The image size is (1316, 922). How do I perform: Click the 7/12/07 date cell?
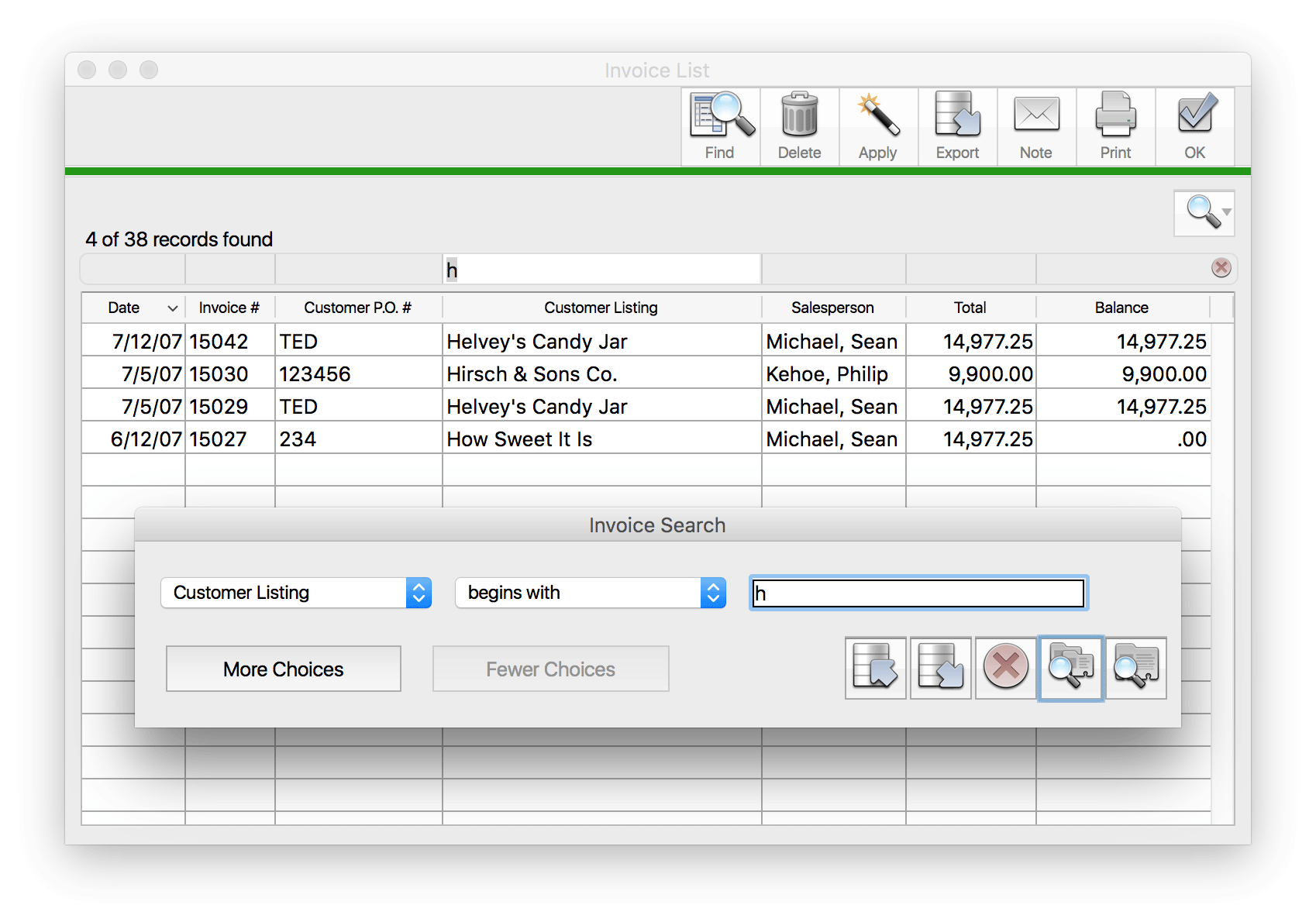(x=133, y=341)
